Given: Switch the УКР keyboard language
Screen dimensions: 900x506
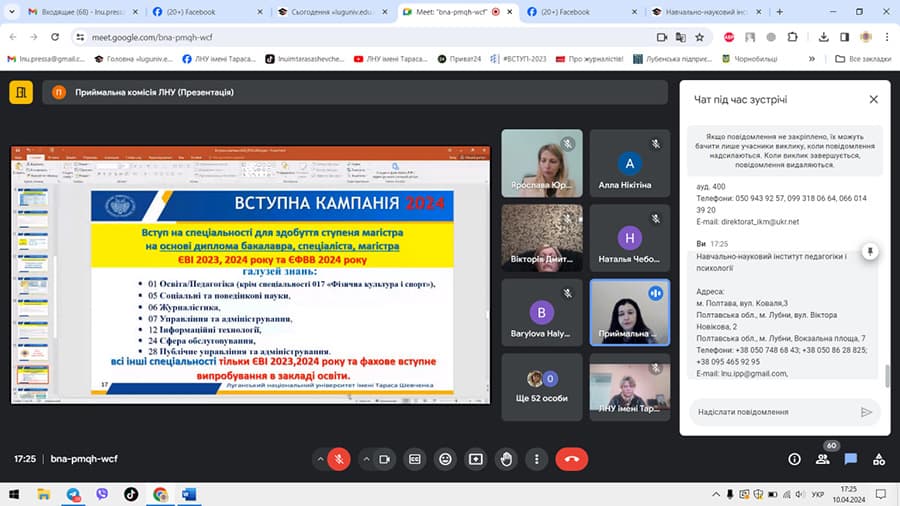Looking at the screenshot, I should pos(817,494).
